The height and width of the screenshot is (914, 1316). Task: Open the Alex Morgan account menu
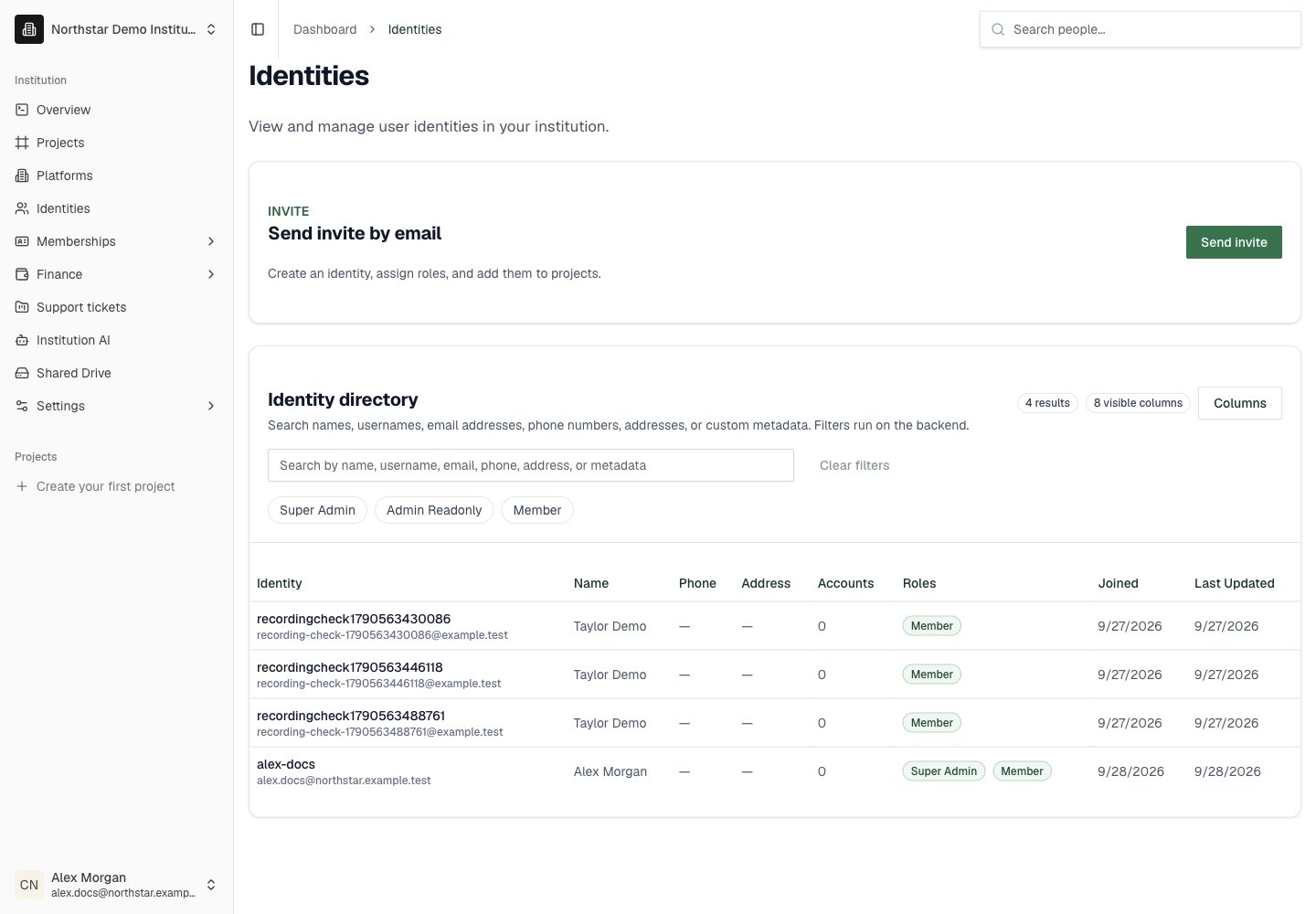coord(117,885)
